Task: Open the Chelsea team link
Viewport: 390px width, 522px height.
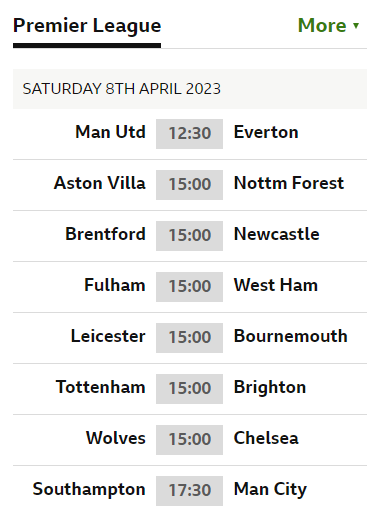Action: (266, 438)
